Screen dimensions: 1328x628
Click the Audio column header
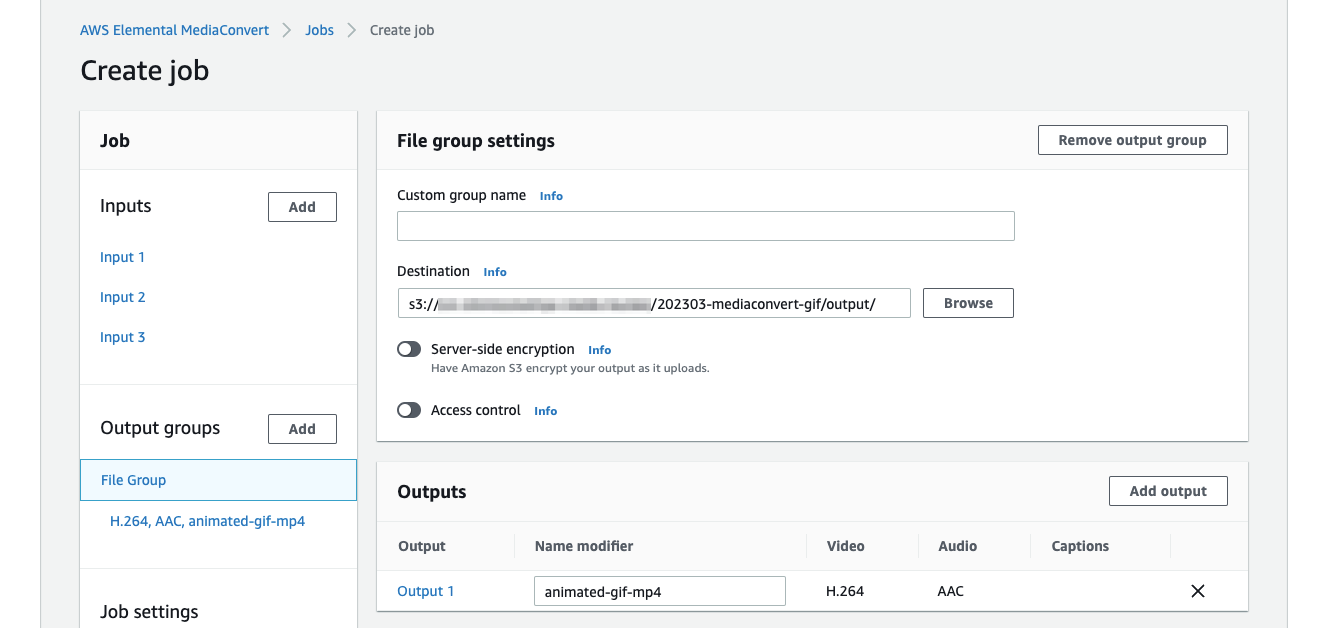(958, 546)
